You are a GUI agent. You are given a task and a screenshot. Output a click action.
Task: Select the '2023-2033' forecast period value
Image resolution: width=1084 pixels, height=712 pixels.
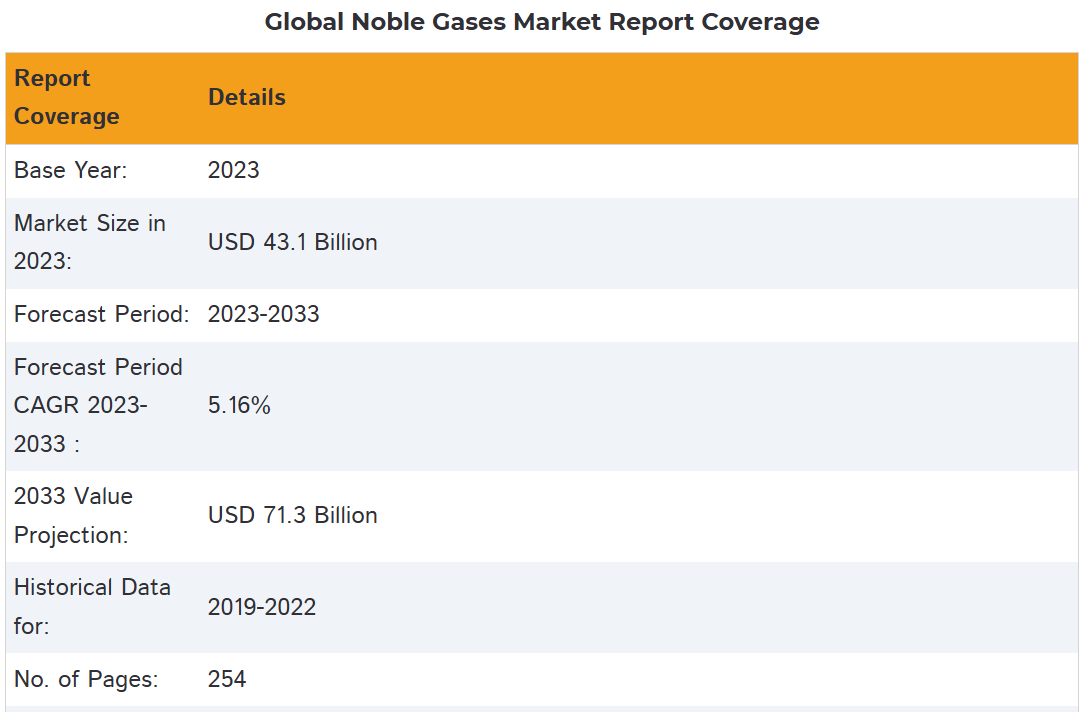tap(264, 315)
